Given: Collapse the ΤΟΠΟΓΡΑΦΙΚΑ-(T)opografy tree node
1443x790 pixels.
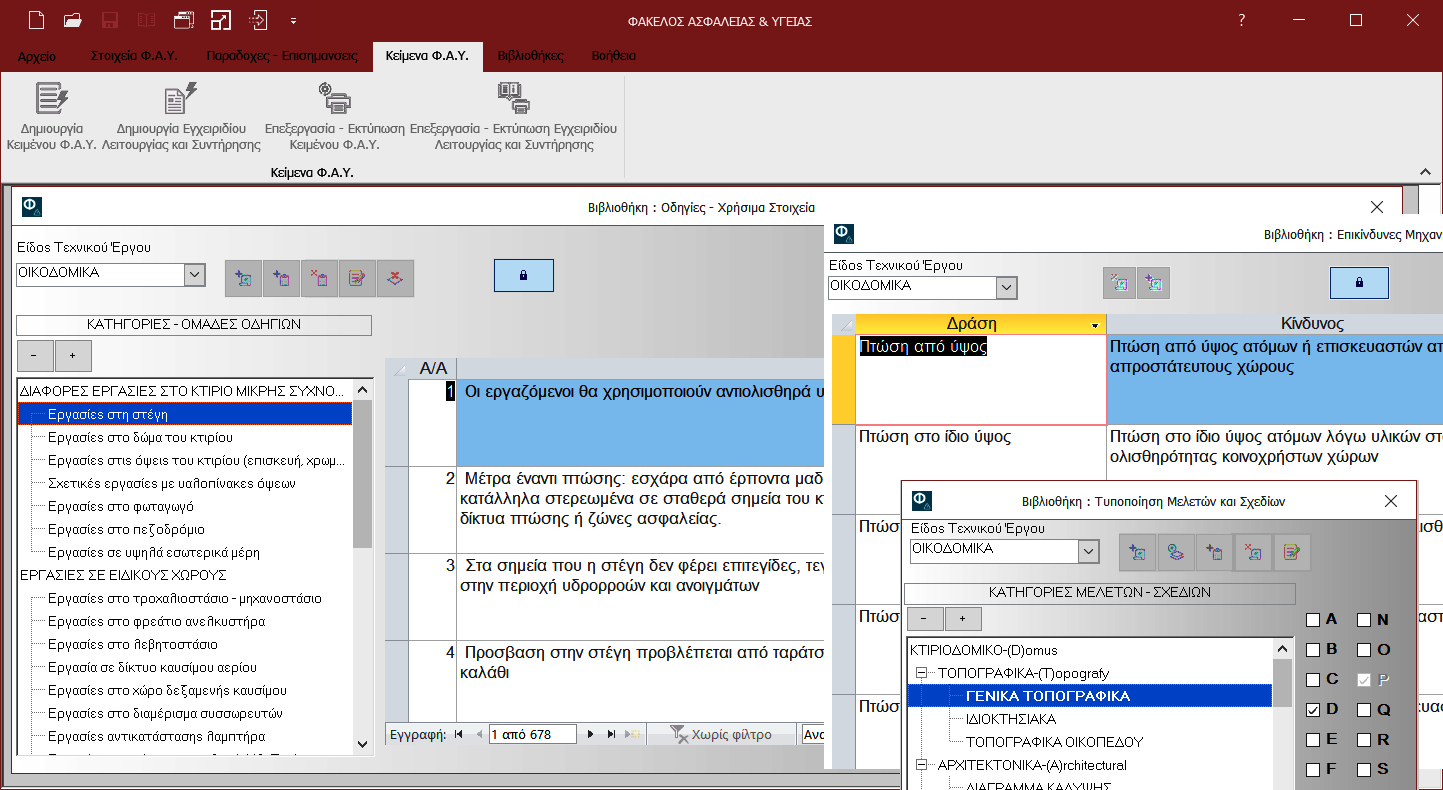Looking at the screenshot, I should tap(922, 674).
